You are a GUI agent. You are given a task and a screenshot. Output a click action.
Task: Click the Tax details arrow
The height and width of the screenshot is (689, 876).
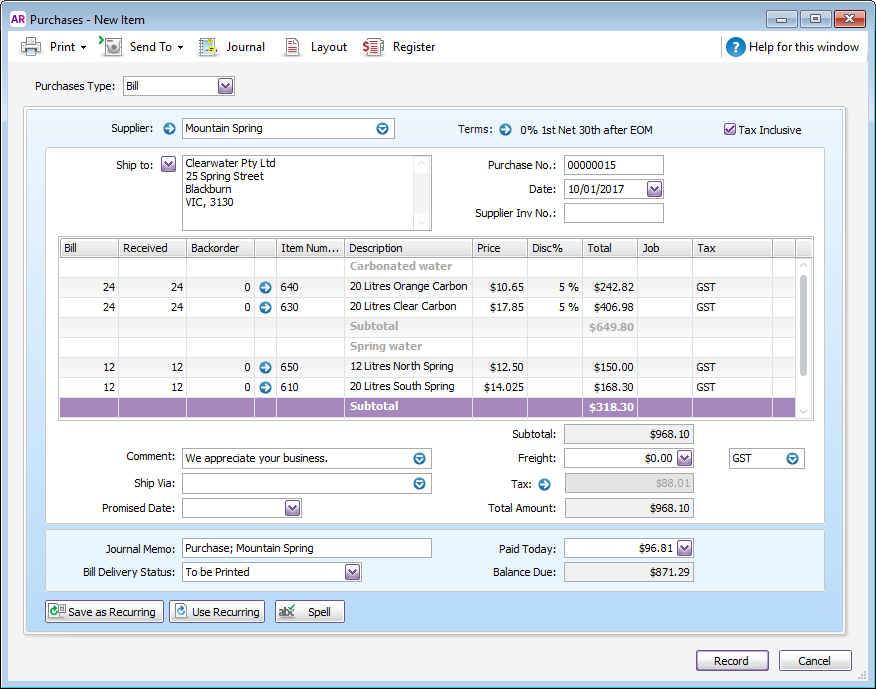point(545,484)
